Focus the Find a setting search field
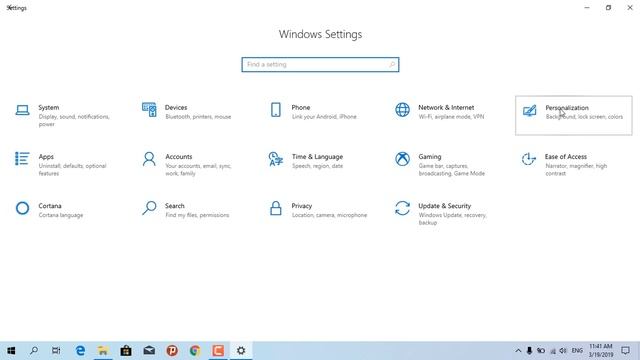The height and width of the screenshot is (360, 640). [320, 64]
